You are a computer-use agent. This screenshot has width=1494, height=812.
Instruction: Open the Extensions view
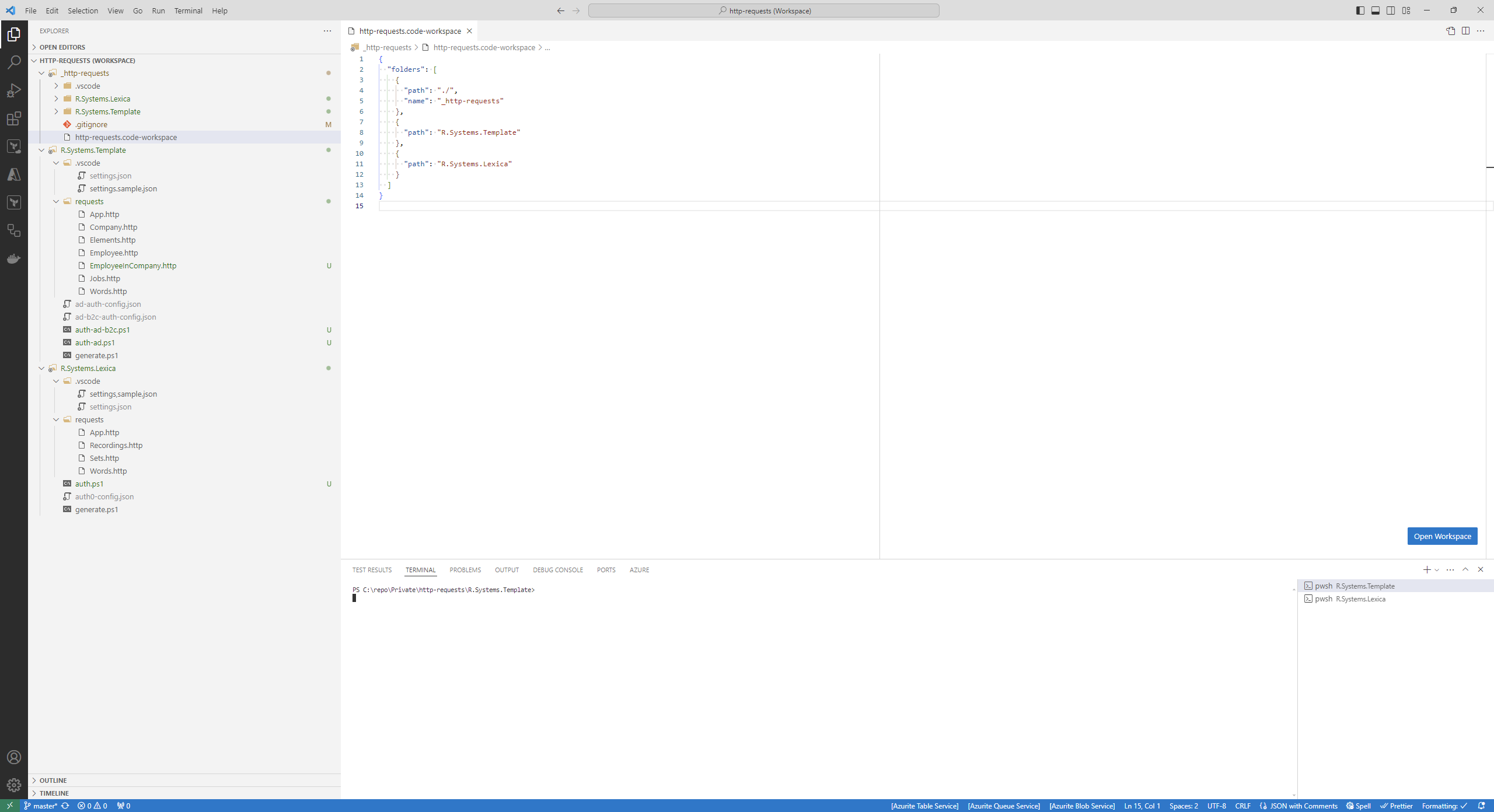click(14, 118)
